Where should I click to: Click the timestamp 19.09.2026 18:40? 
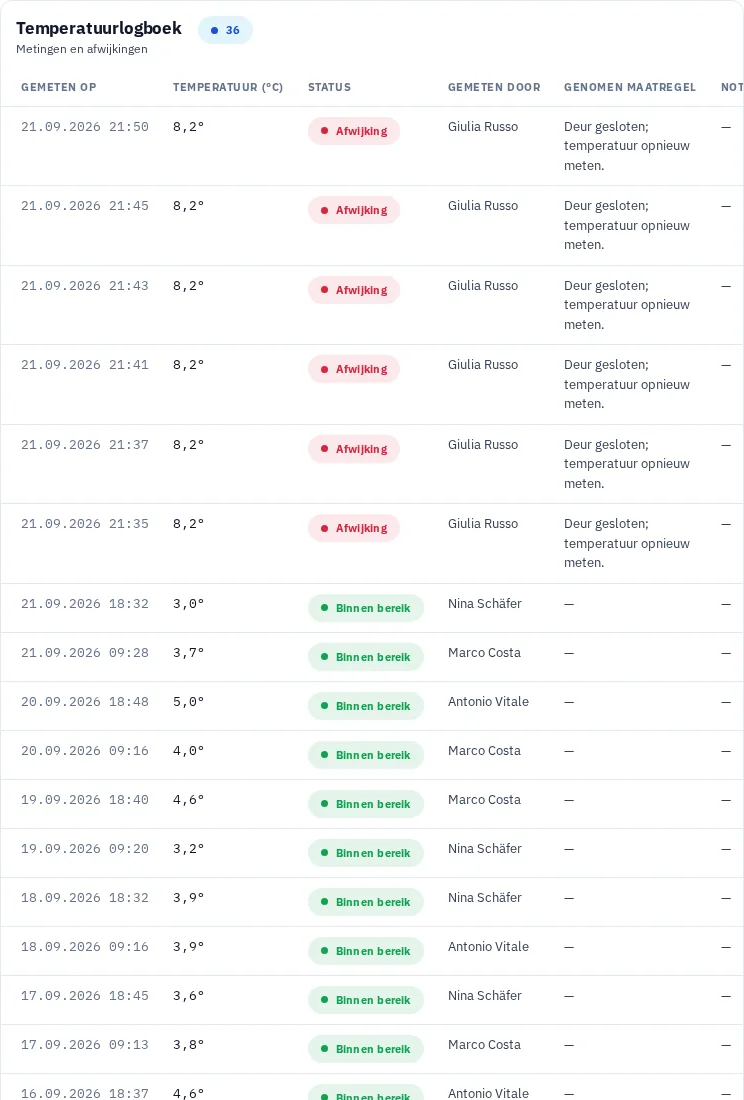[85, 800]
